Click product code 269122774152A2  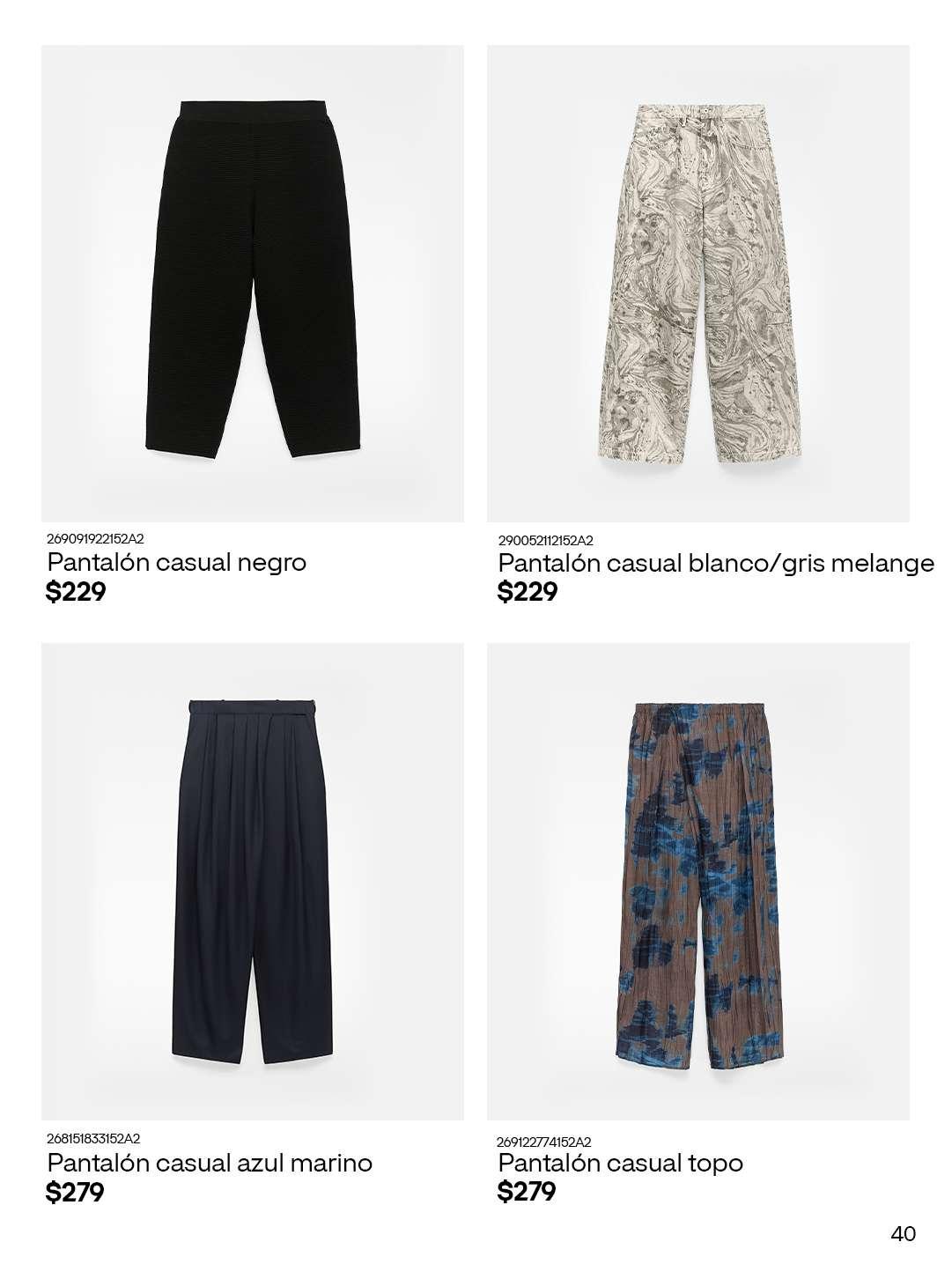pos(544,1142)
